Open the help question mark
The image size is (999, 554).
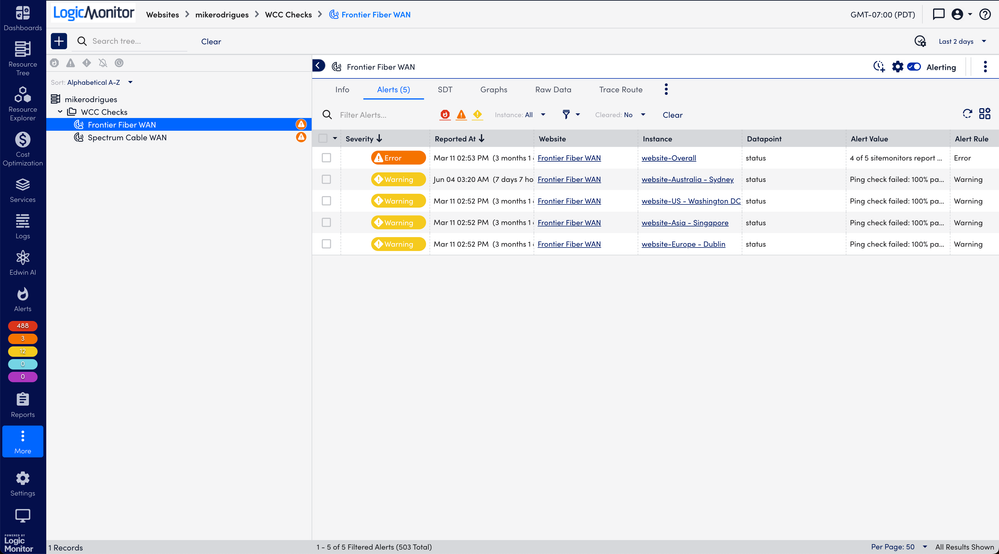tap(984, 14)
